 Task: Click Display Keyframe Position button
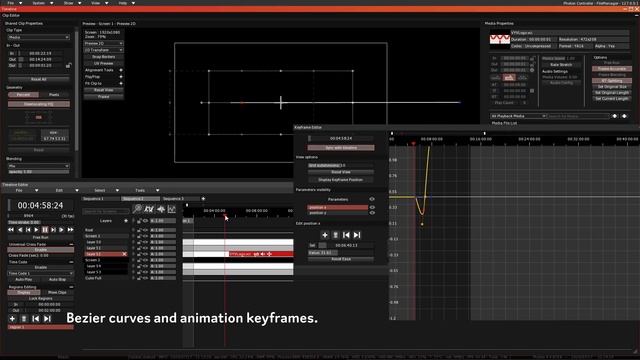(x=340, y=180)
